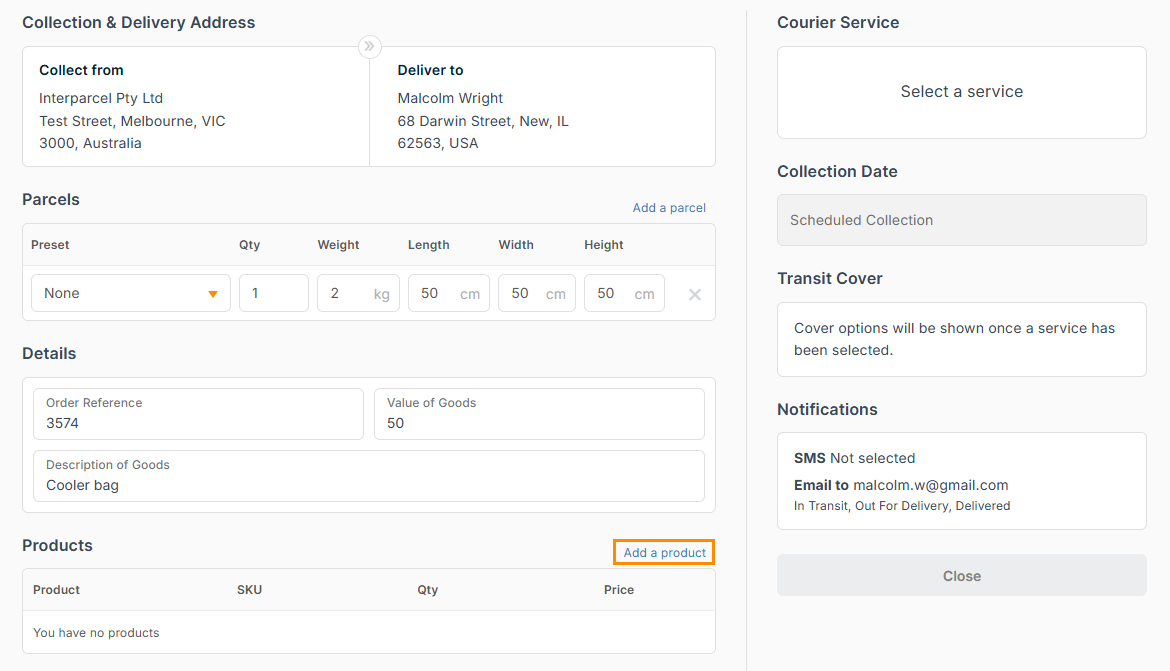
Task: Edit the Order Reference field
Action: pyautogui.click(x=198, y=414)
